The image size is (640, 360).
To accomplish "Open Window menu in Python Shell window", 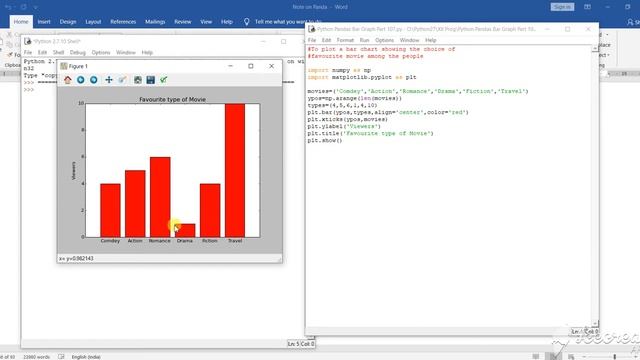I will click(126, 53).
